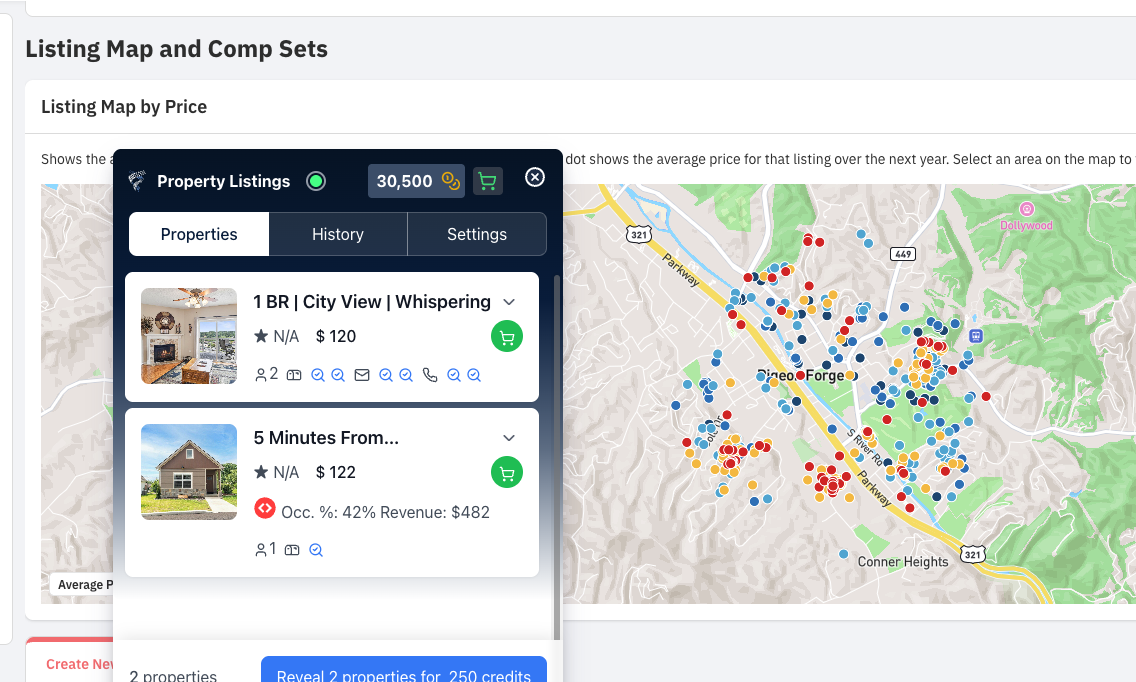Image resolution: width=1136 pixels, height=682 pixels.
Task: Click the email icon on the 1 BR listing
Action: (x=361, y=374)
